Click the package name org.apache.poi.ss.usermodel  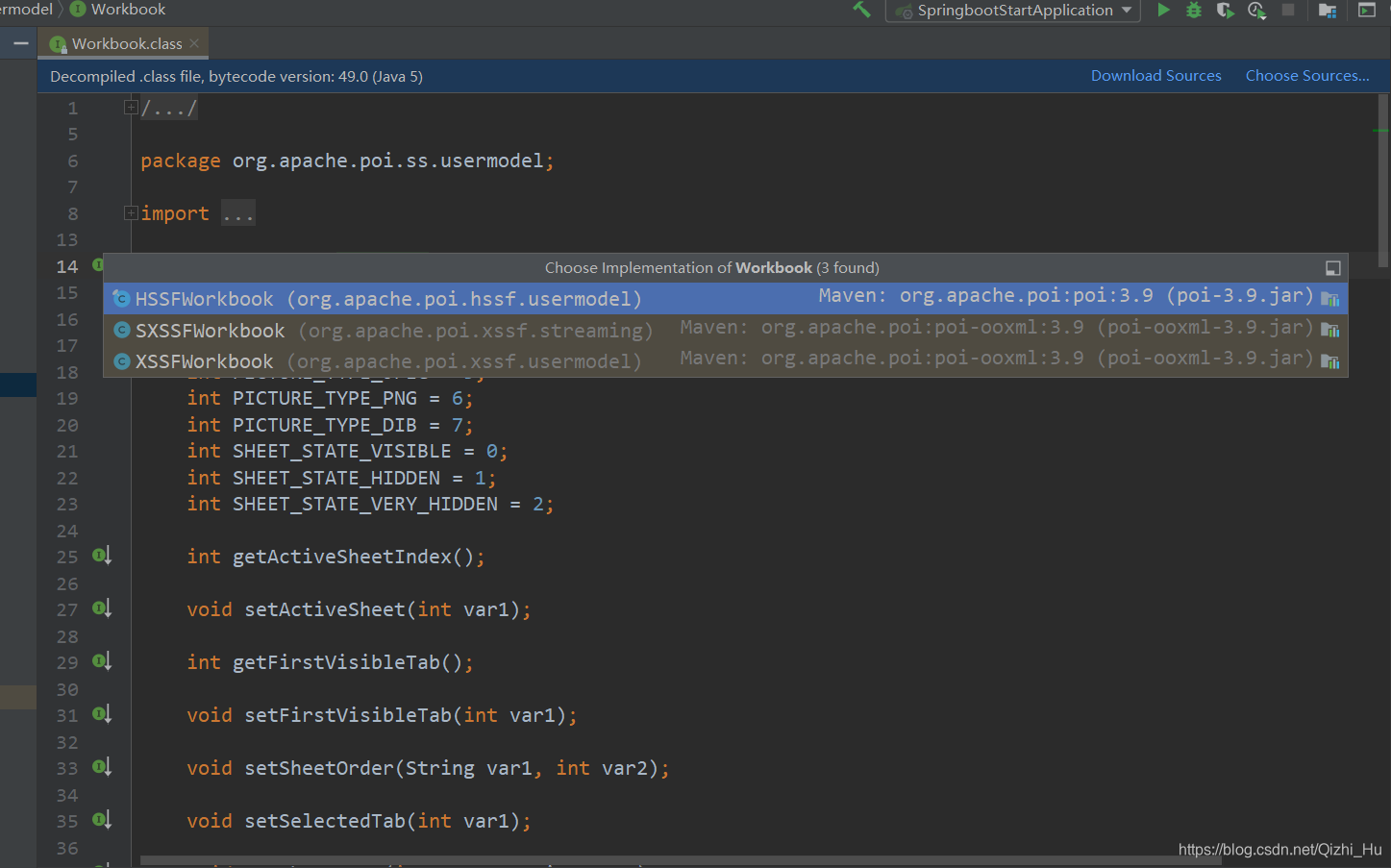pyautogui.click(x=388, y=161)
